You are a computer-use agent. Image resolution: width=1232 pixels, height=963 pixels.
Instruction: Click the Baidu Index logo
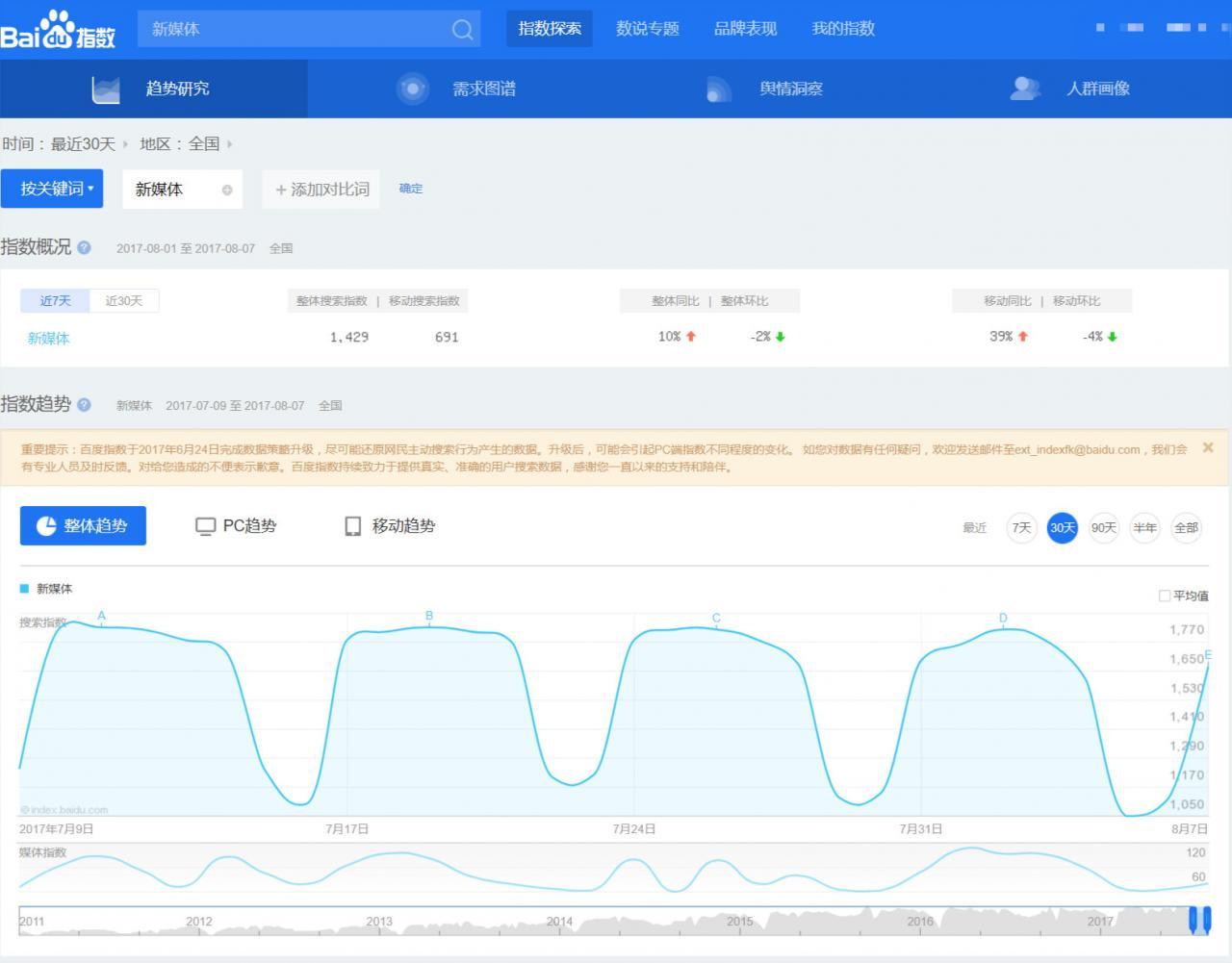click(x=58, y=30)
